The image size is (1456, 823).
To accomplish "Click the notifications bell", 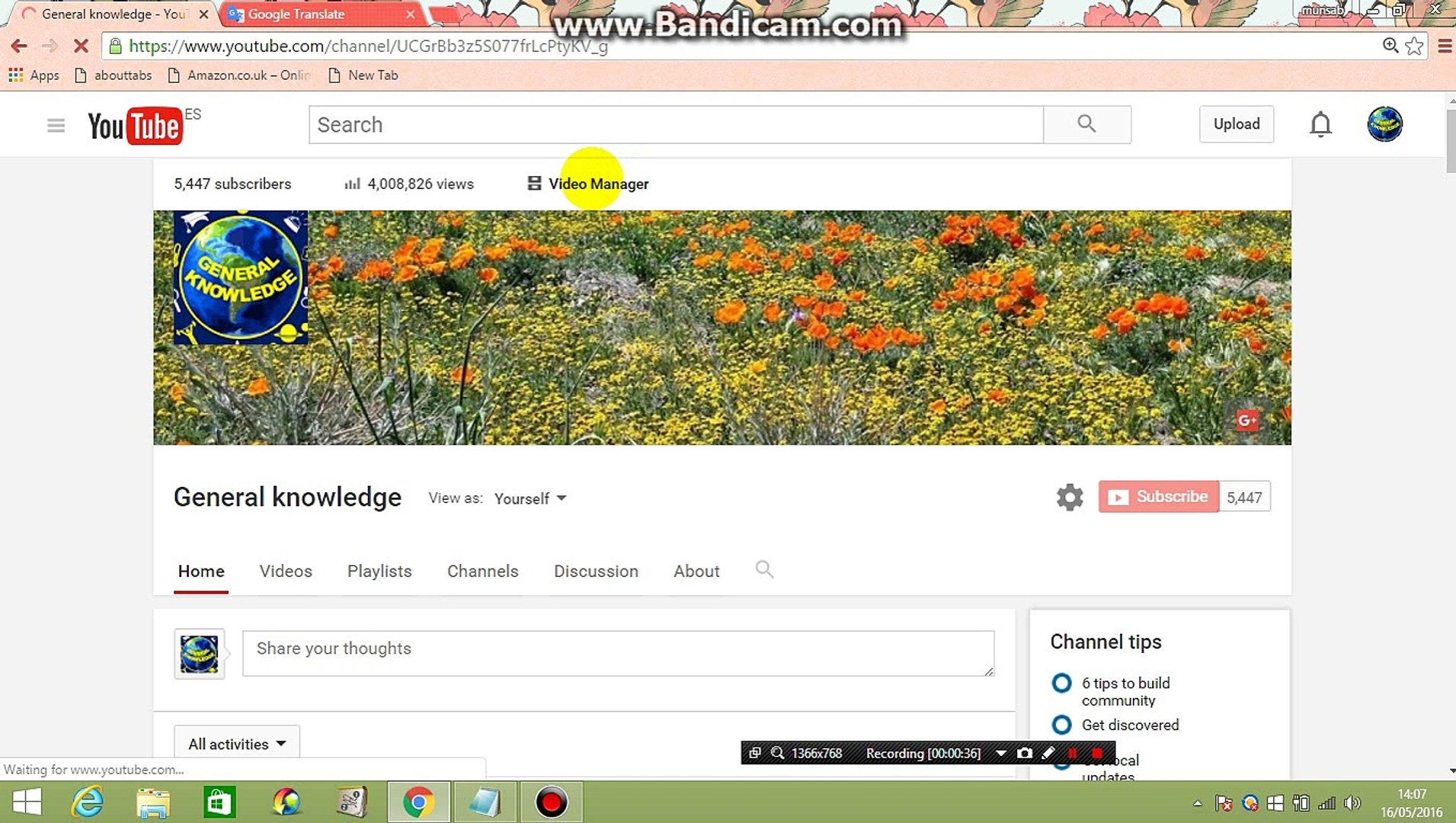I will click(1320, 124).
